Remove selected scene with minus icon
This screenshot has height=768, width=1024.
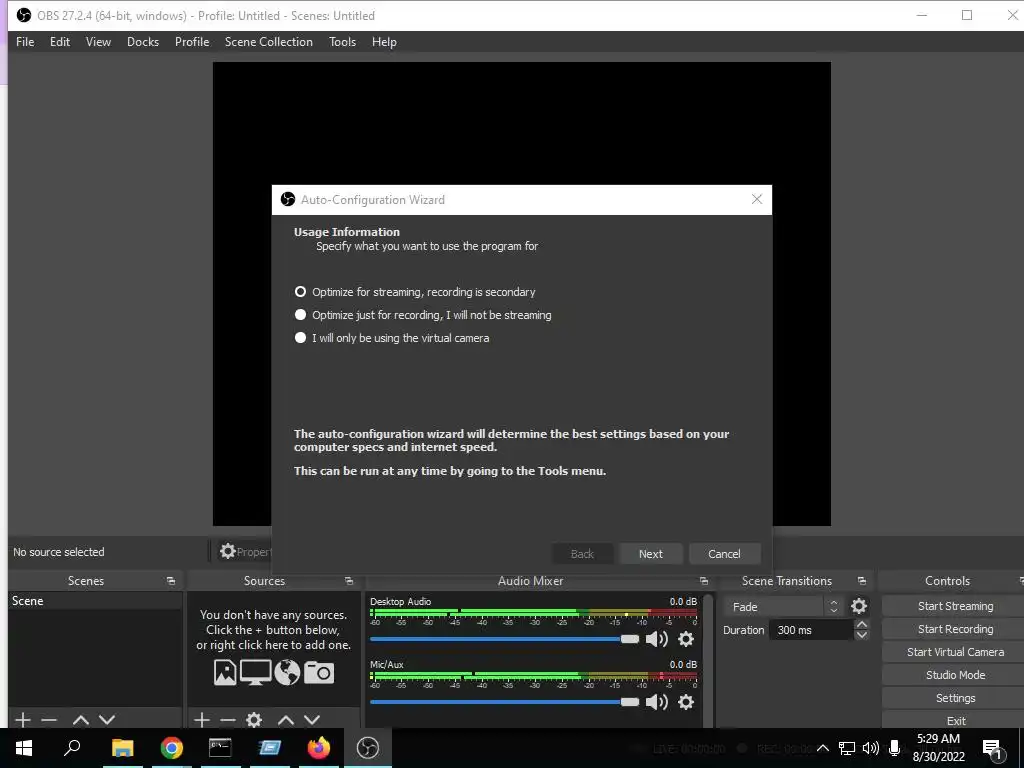coord(49,720)
